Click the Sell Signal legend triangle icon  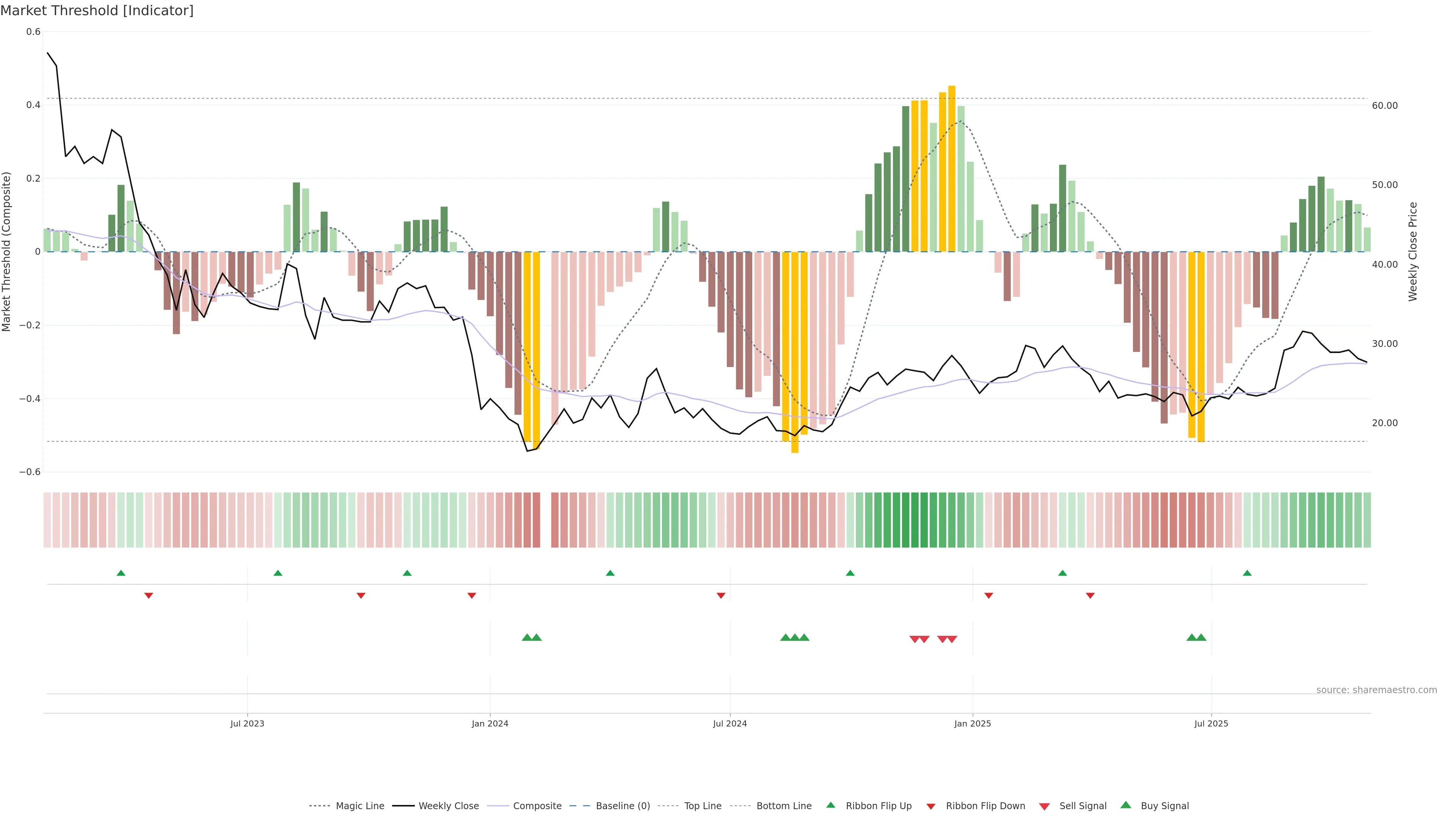(1044, 806)
